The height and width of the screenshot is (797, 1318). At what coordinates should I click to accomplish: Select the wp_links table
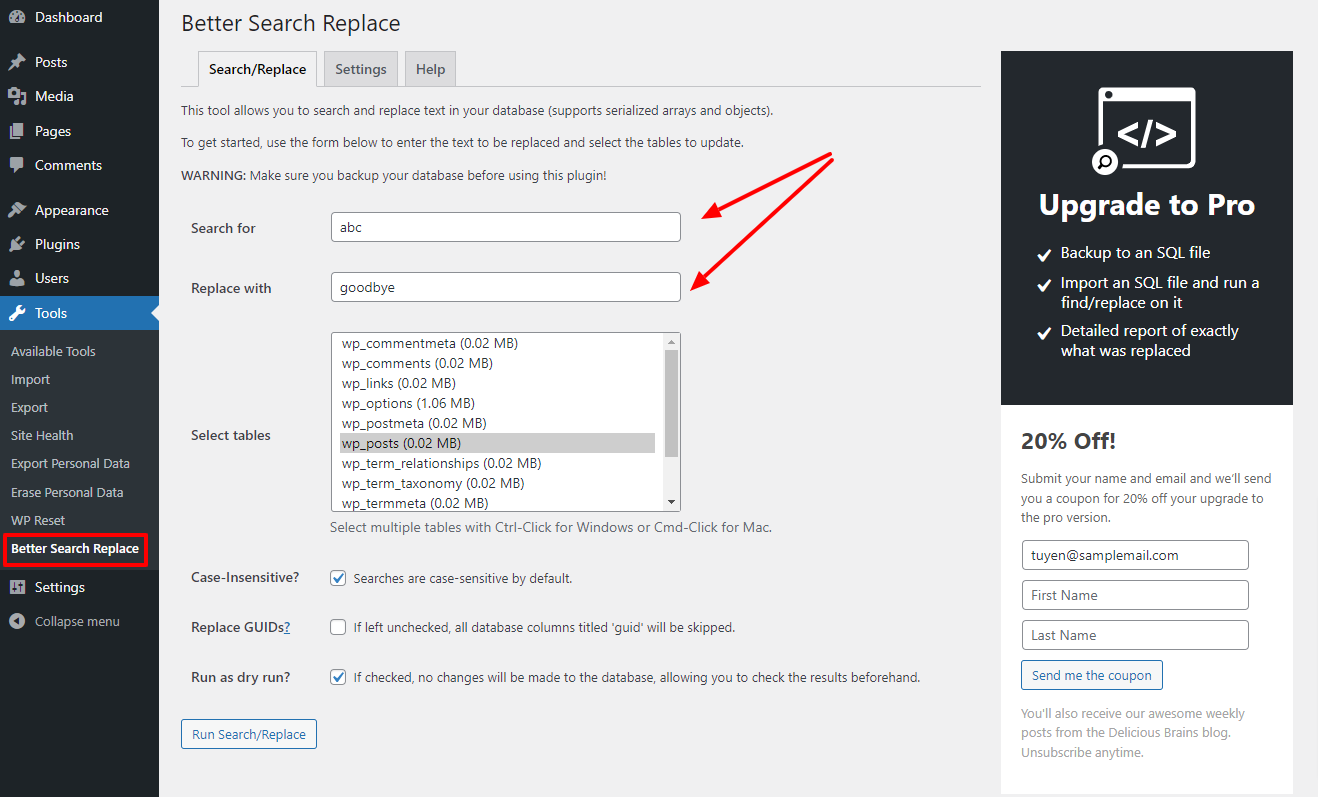(497, 383)
